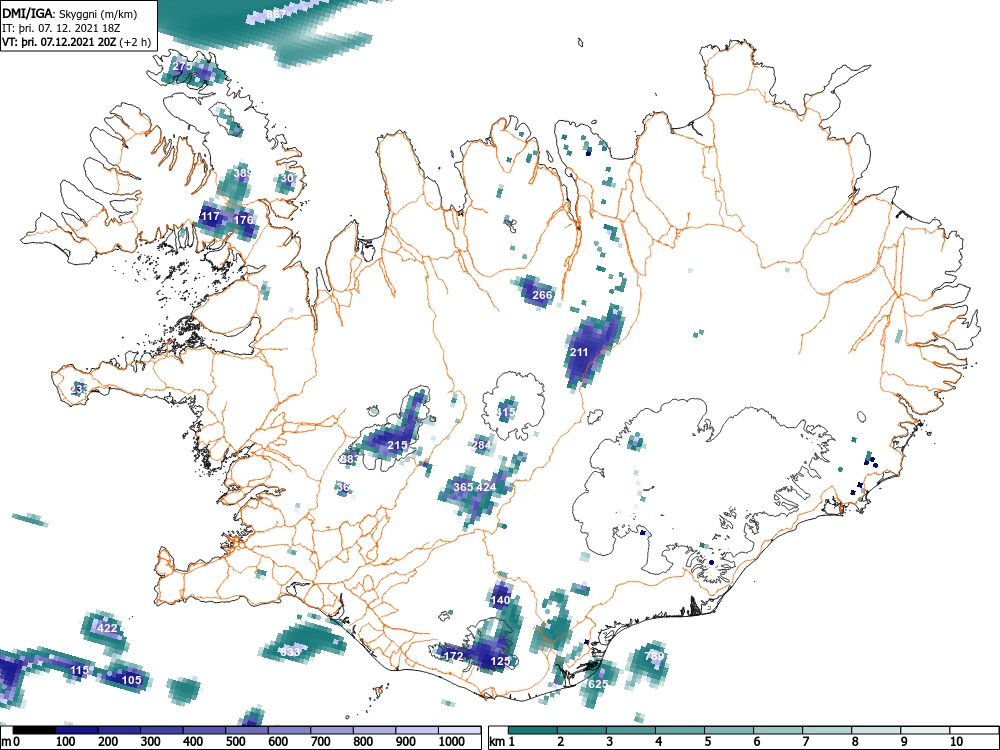Viewport: 1000px width, 750px height.
Task: Click the 5–6 km teal legend segment
Action: [x=729, y=730]
